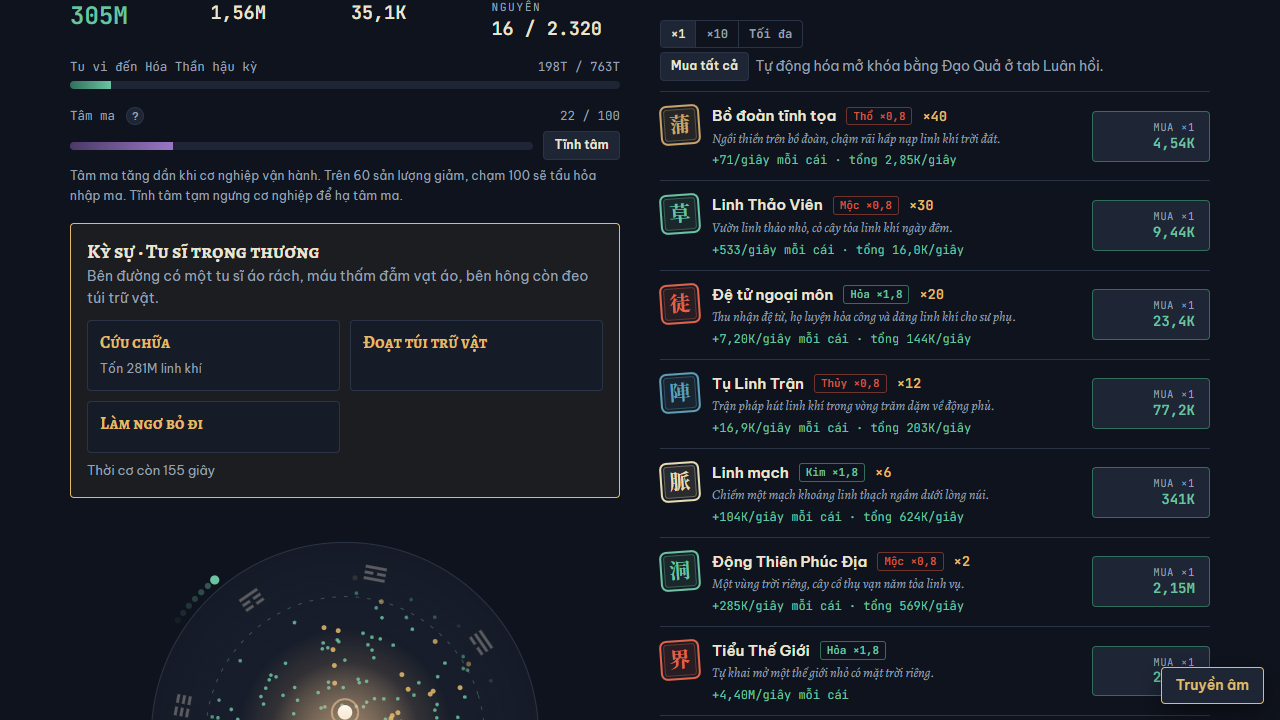Screen dimensions: 1280x720
Task: Buy Bồ đoàn tĩnh tọa for 4,54K
Action: pyautogui.click(x=1151, y=136)
